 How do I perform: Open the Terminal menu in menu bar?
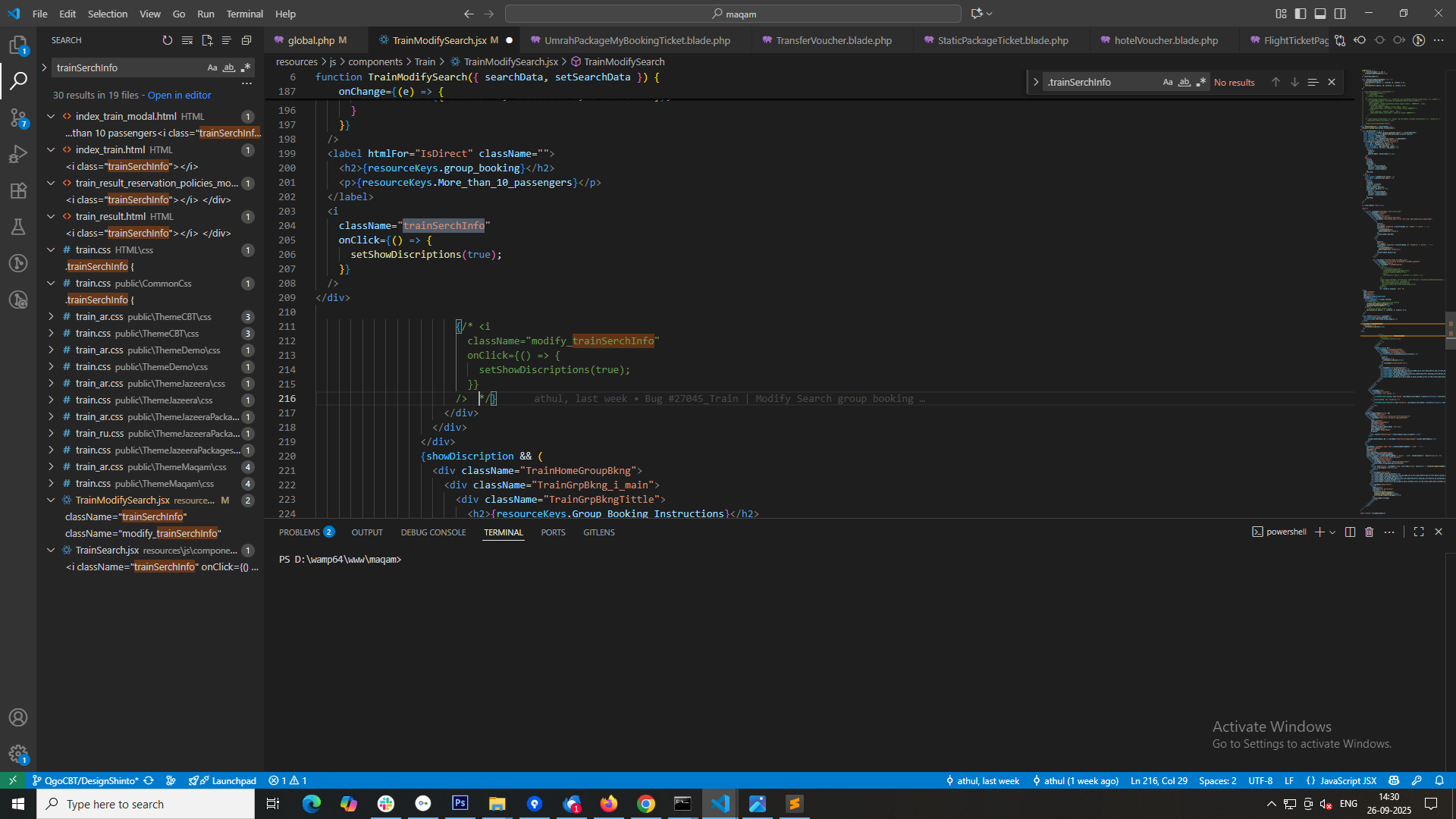click(244, 14)
